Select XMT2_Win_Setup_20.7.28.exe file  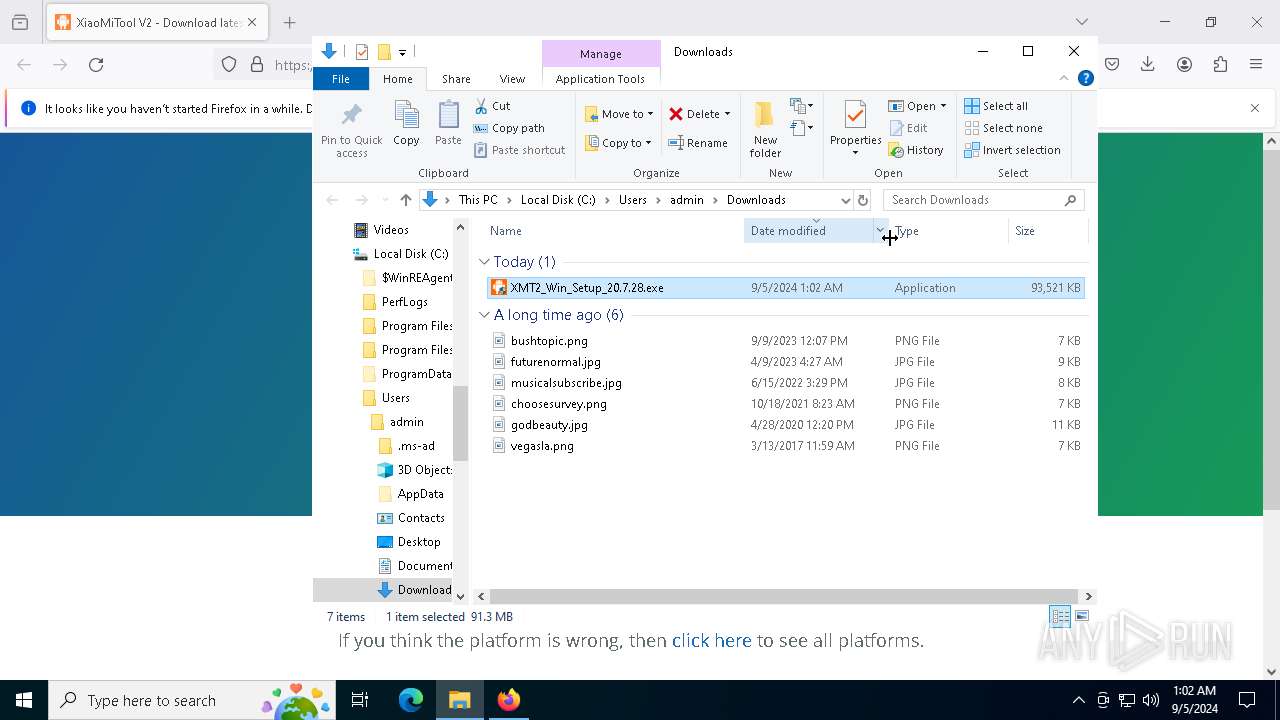click(786, 288)
